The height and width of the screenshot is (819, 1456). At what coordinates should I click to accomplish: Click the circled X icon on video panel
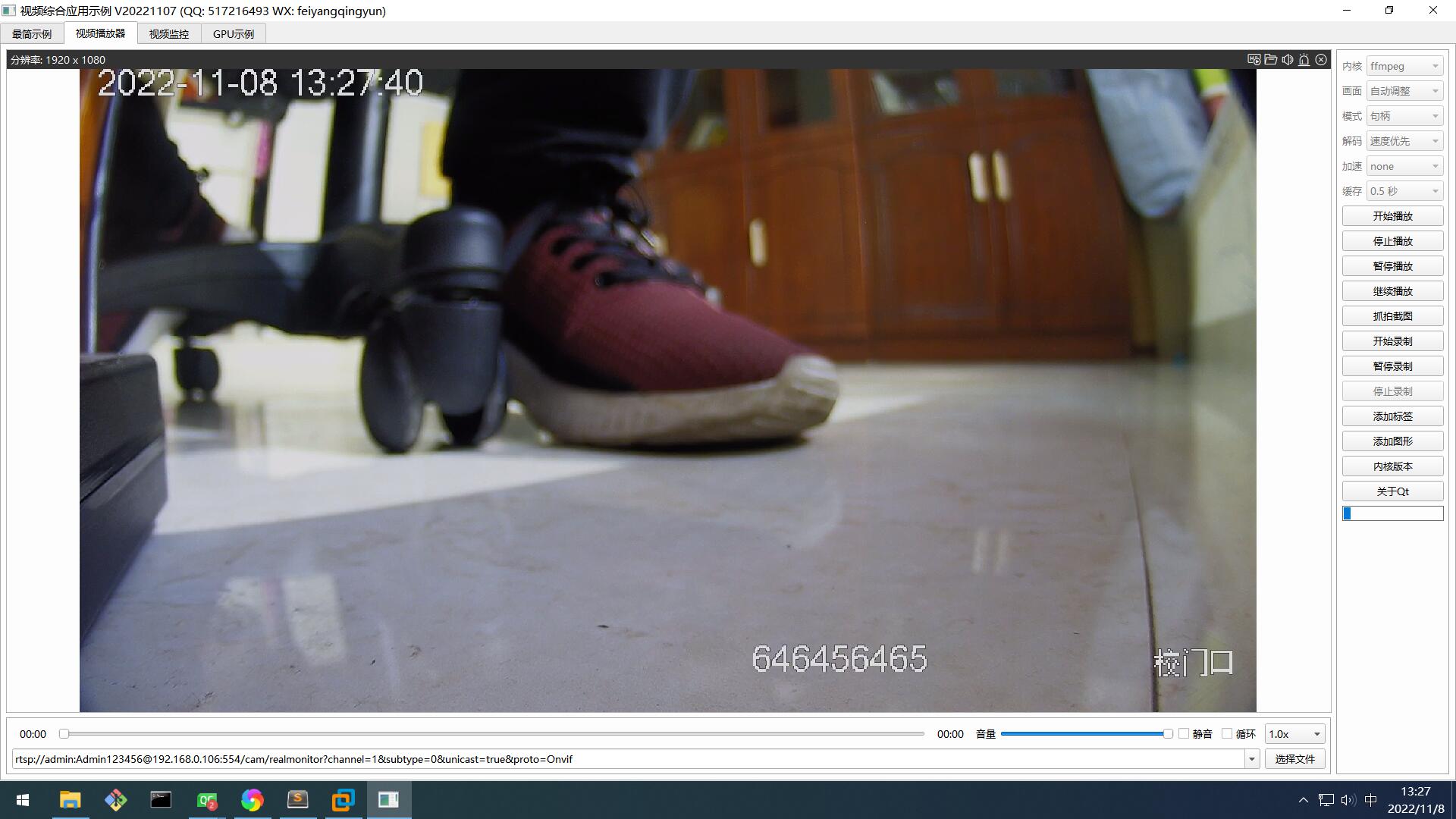[1321, 59]
